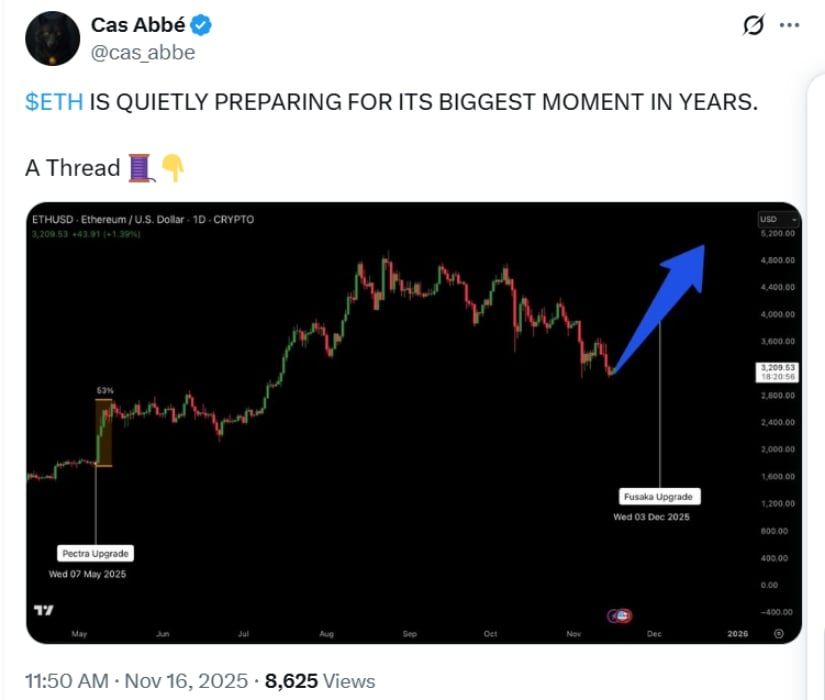This screenshot has height=700, width=825.
Task: Open the Grok slashed-circle icon
Action: click(753, 28)
